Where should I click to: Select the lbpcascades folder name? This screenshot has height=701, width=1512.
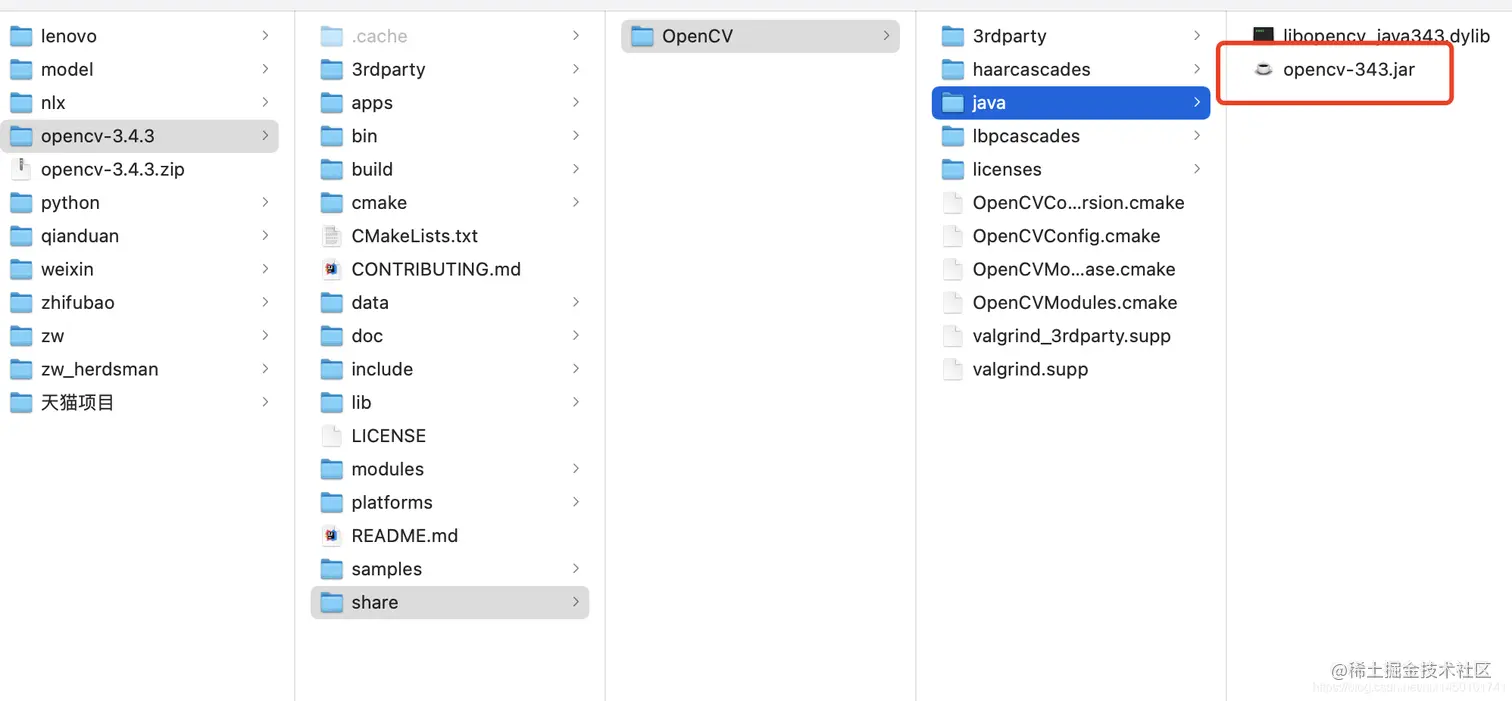[x=1026, y=136]
